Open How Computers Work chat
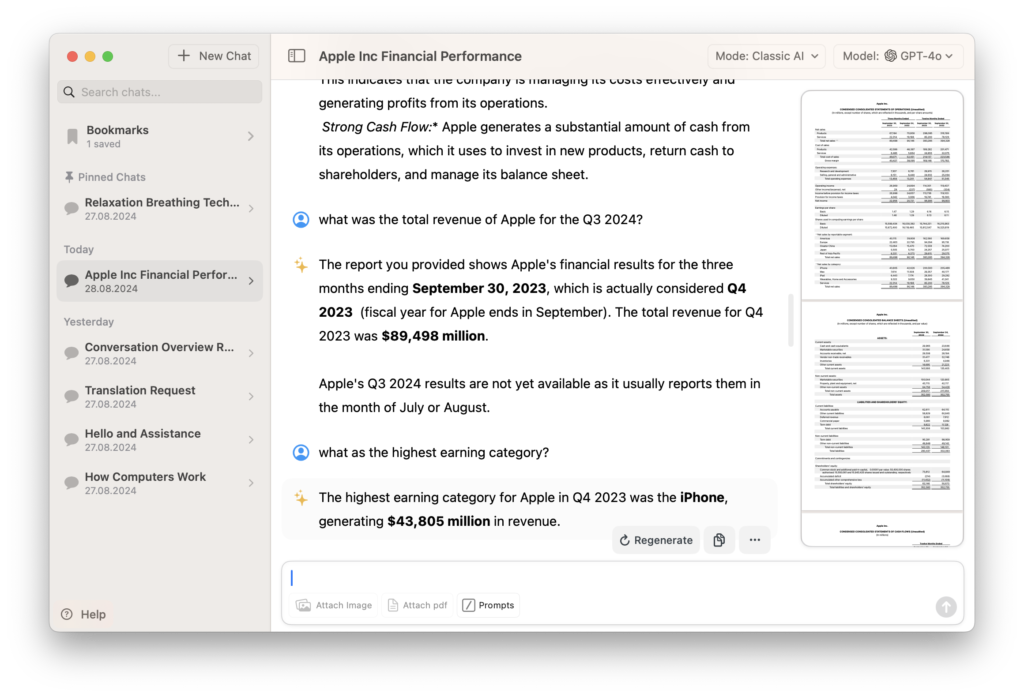1024x697 pixels. coord(160,483)
